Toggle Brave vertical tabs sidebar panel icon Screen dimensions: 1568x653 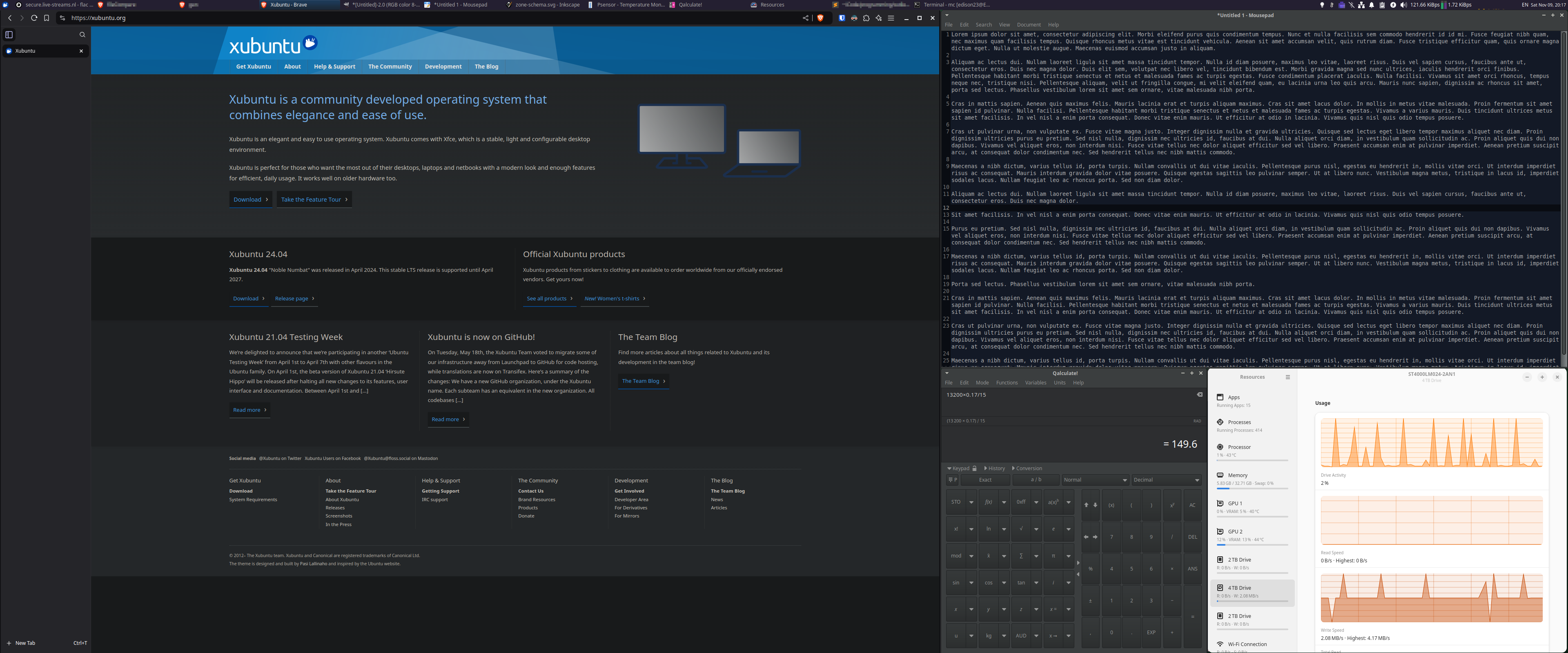coord(9,35)
